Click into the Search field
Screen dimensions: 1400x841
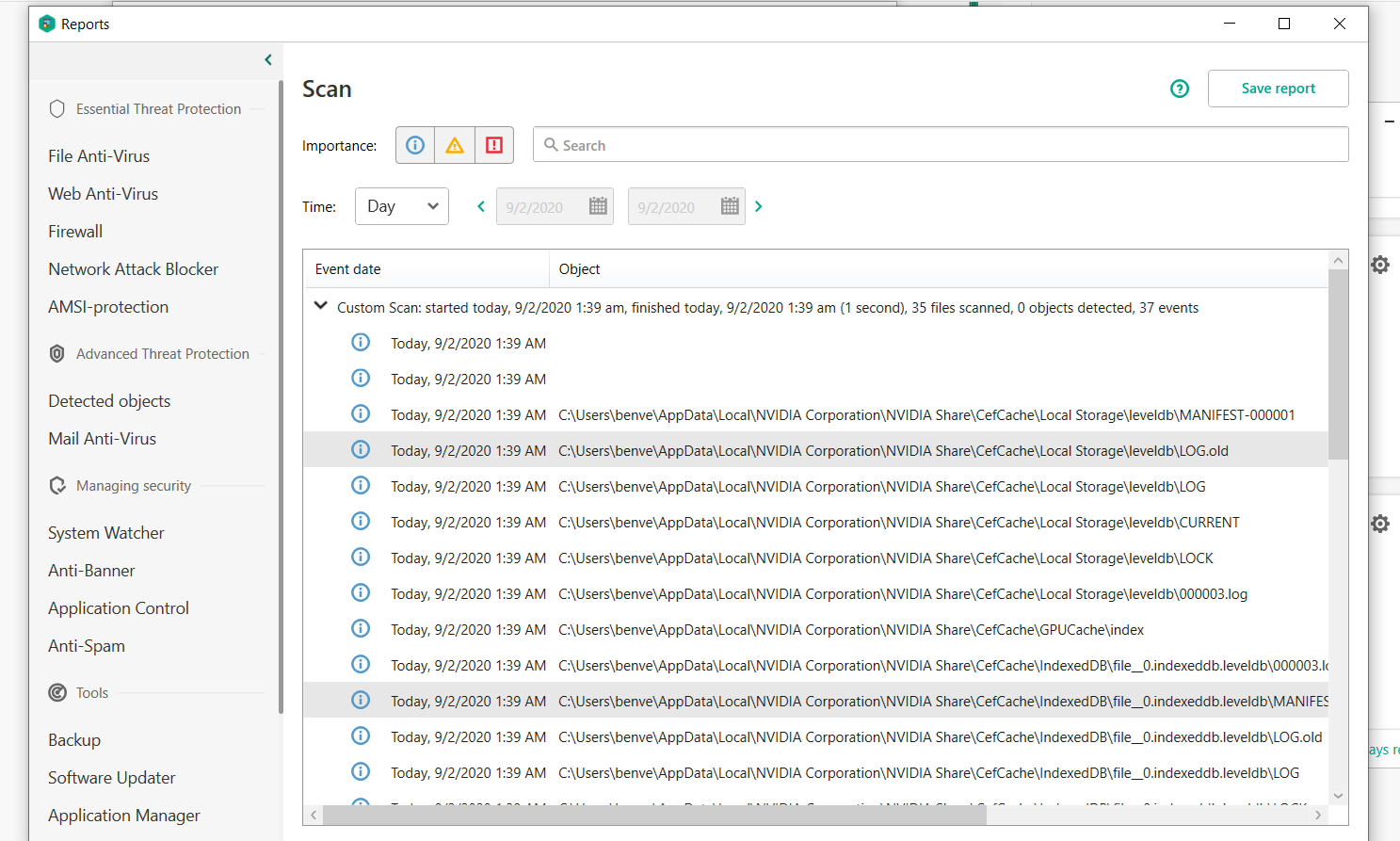pyautogui.click(x=941, y=145)
